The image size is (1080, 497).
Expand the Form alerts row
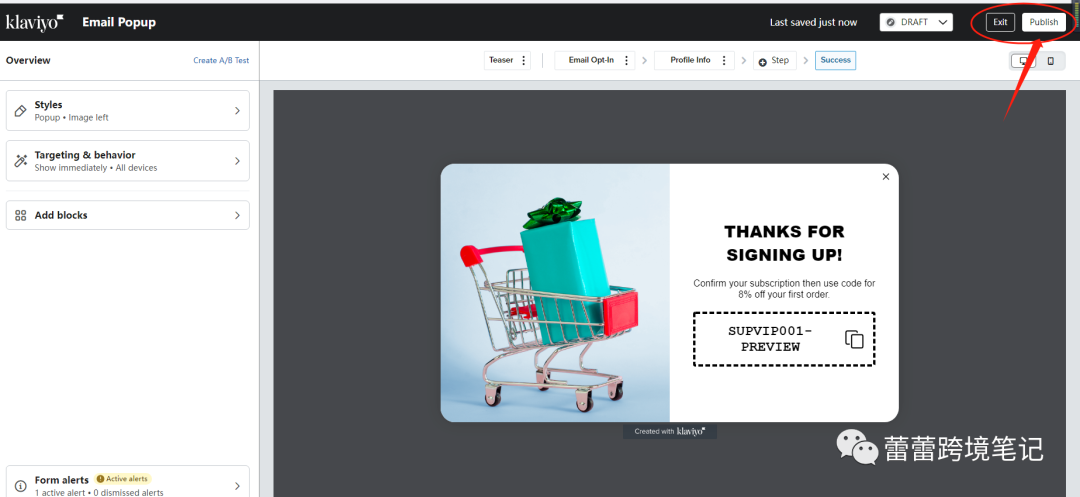[x=127, y=482]
